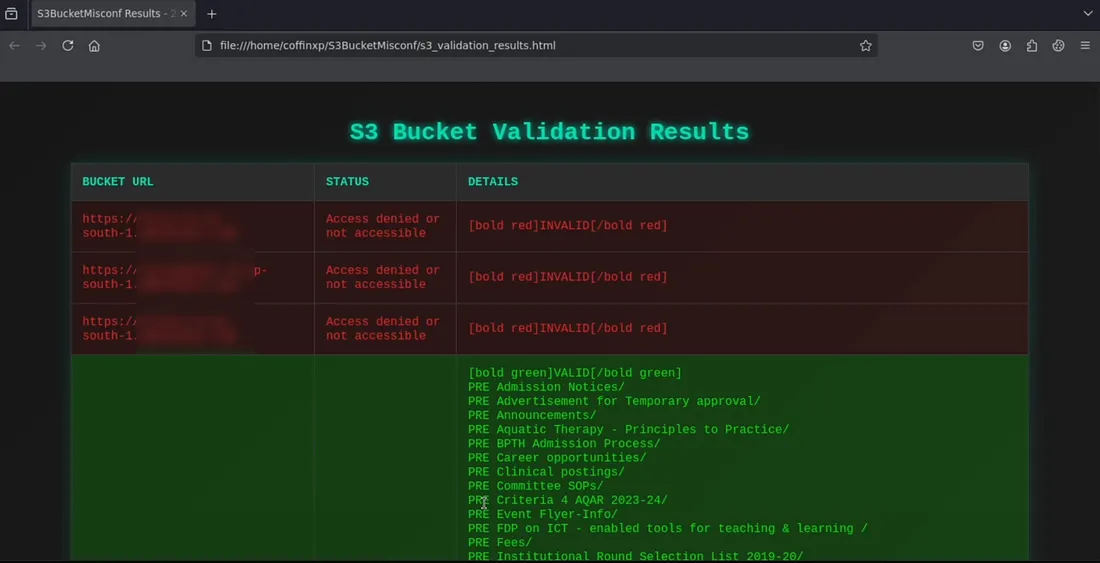Open the Firefox account icon
The height and width of the screenshot is (563, 1100).
click(1005, 46)
